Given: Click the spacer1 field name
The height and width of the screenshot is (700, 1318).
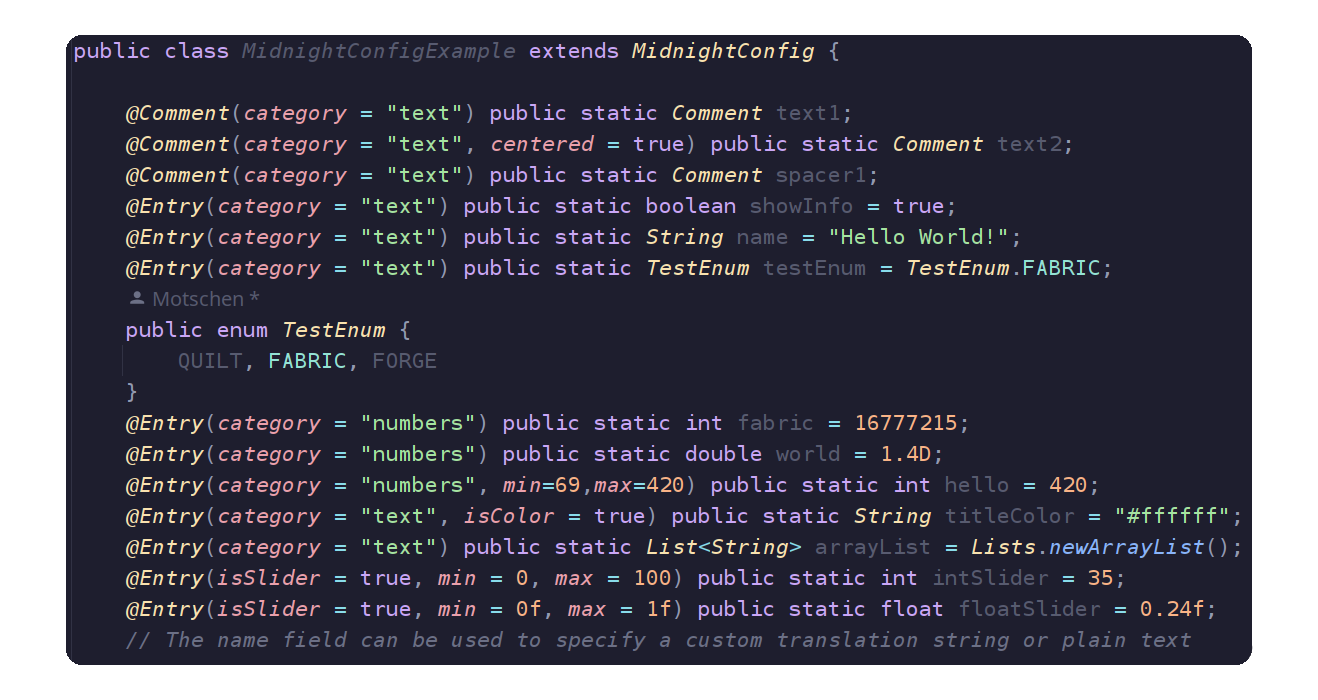Looking at the screenshot, I should pyautogui.click(x=827, y=175).
